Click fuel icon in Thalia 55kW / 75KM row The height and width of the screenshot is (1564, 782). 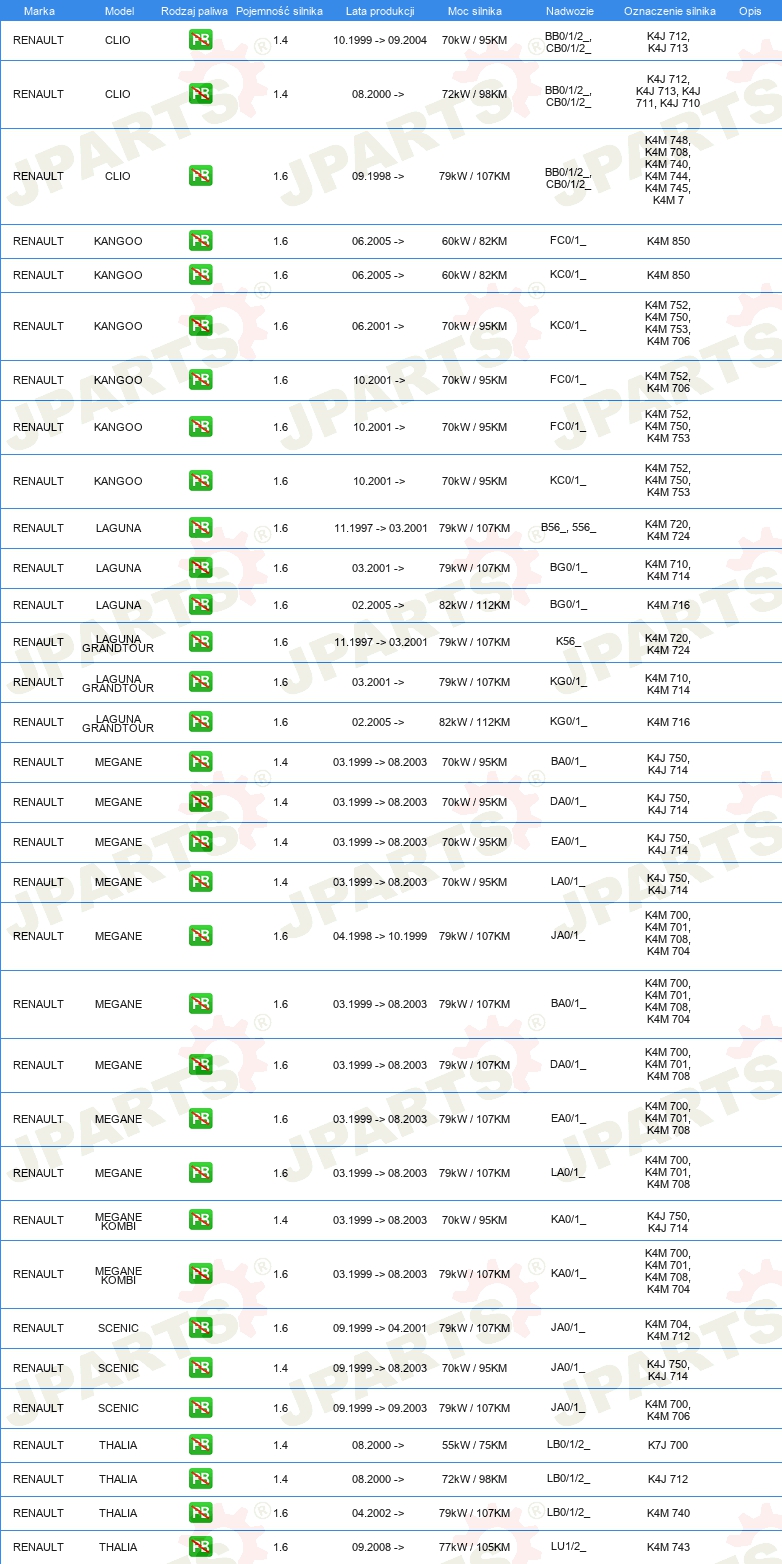tap(200, 1445)
